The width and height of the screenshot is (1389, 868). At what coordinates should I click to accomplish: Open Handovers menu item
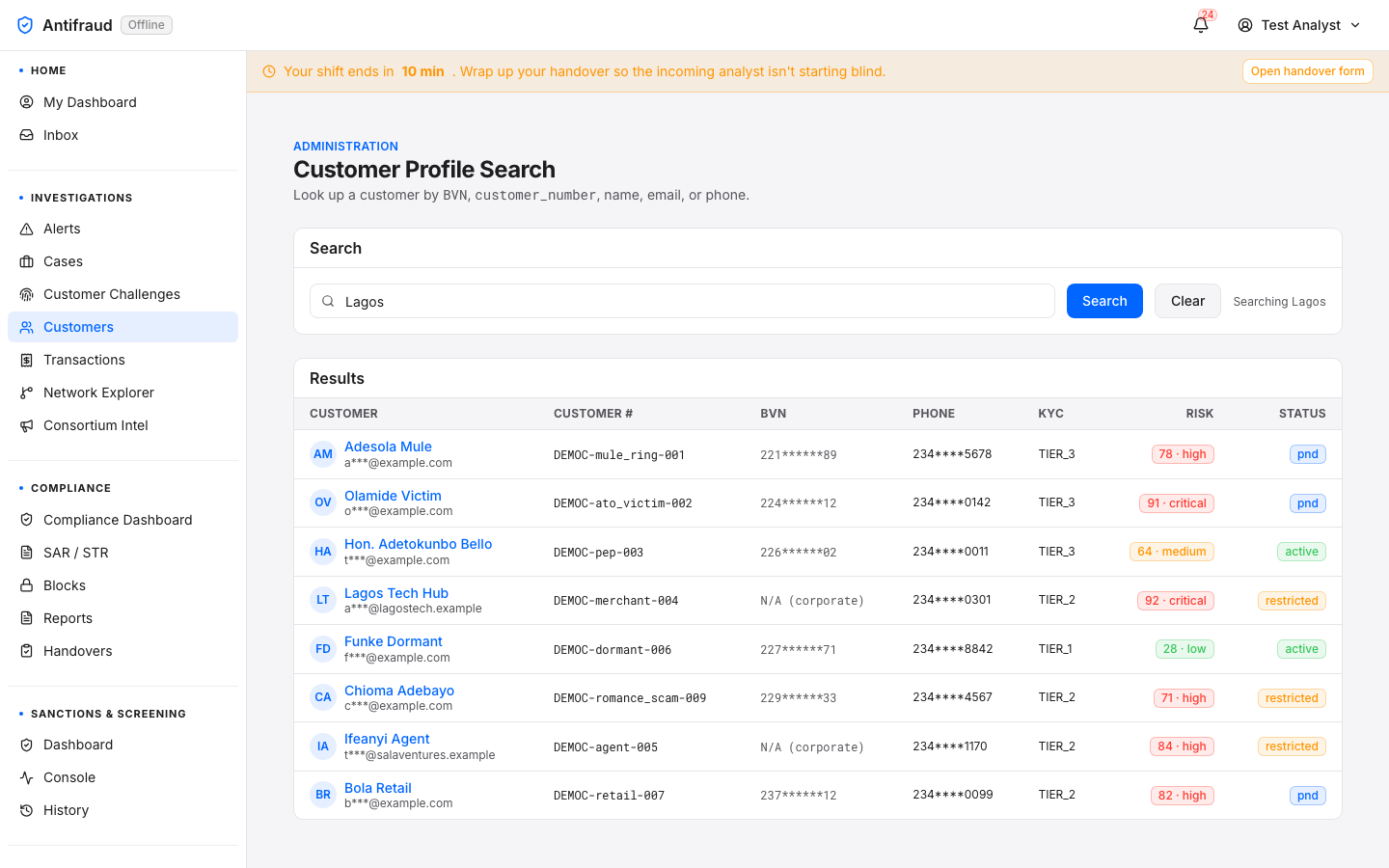123,651
